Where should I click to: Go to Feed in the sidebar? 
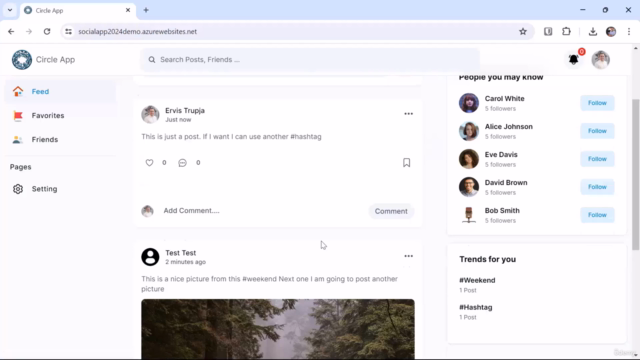pos(60,91)
